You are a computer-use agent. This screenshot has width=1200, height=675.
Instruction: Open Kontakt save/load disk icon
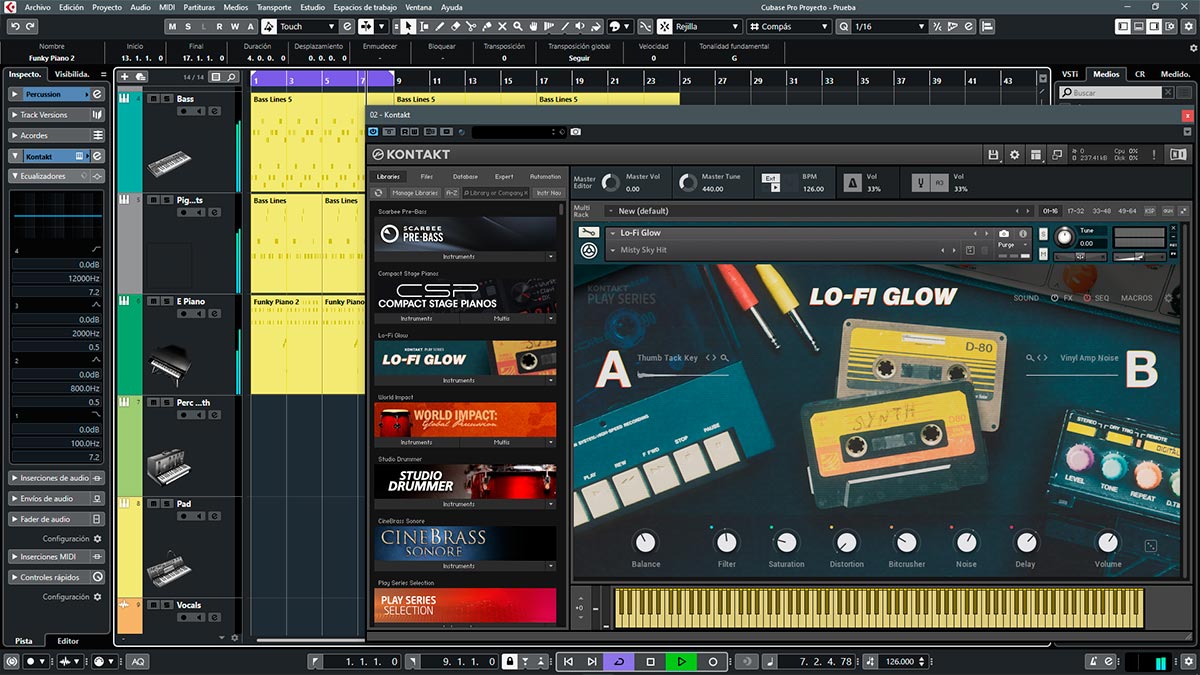[993, 155]
